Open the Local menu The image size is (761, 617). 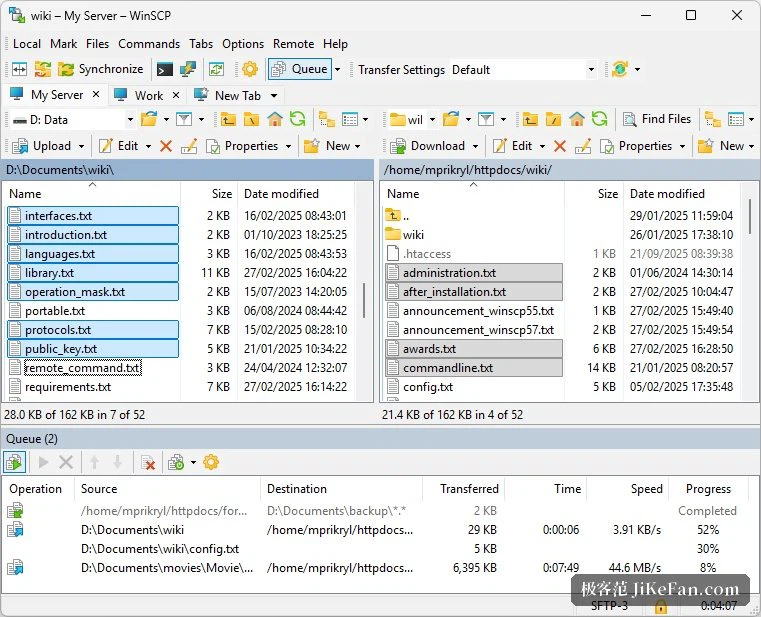point(27,44)
